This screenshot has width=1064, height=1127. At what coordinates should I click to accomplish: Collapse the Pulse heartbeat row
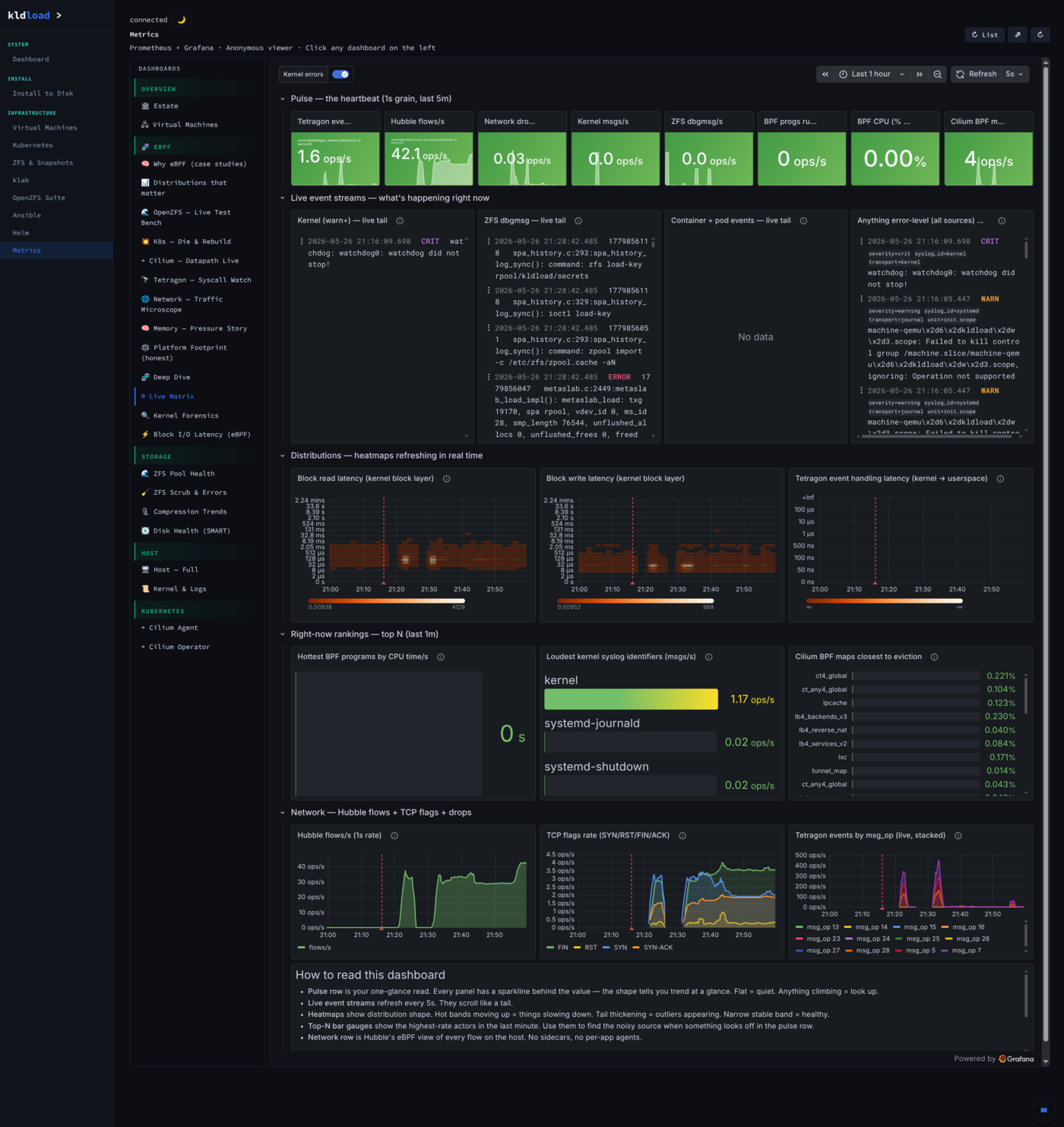283,99
